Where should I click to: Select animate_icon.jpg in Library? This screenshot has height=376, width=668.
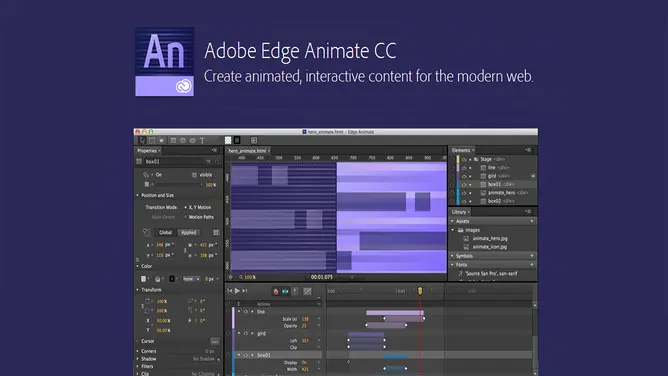pos(490,247)
